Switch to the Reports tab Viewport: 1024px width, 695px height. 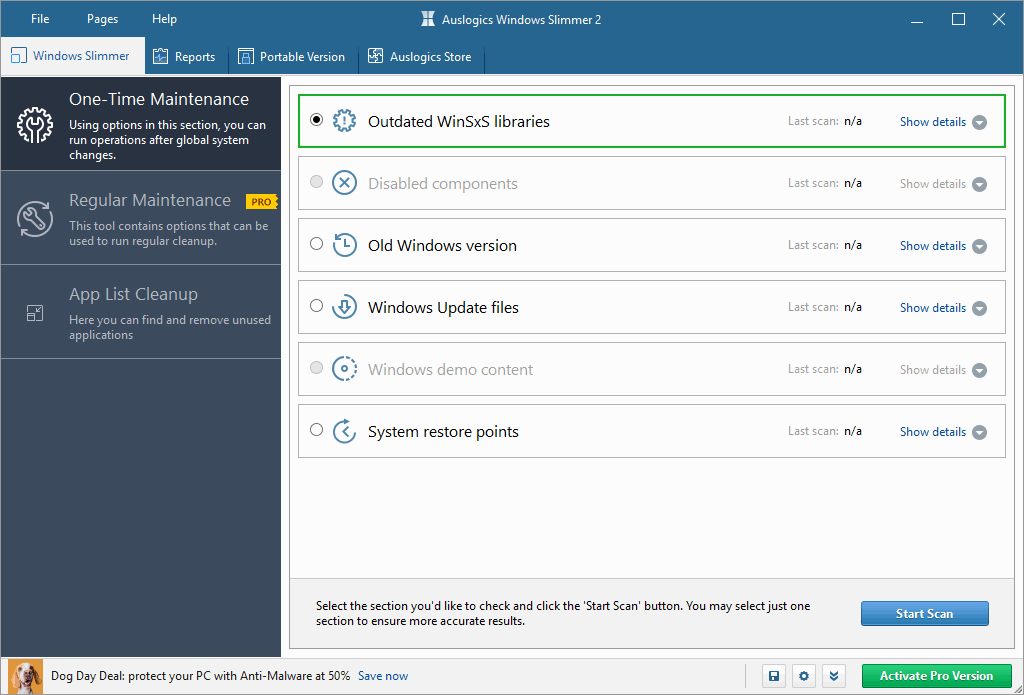tap(184, 57)
